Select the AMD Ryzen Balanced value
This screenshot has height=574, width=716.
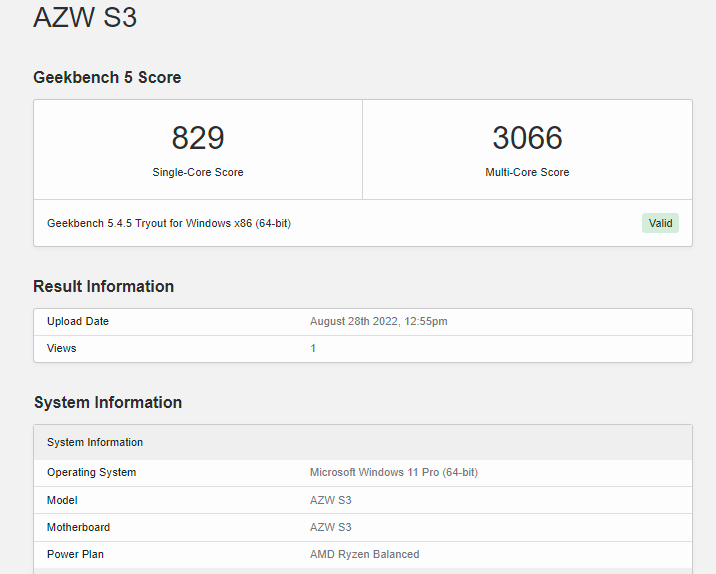tap(364, 554)
